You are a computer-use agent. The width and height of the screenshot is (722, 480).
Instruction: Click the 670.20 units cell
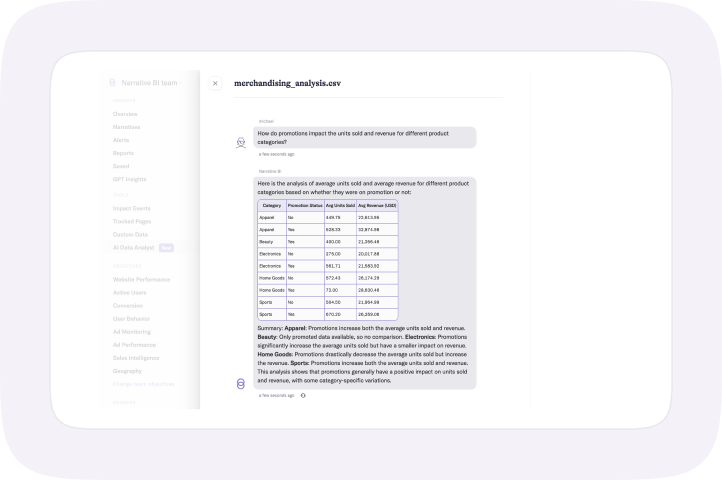point(340,314)
